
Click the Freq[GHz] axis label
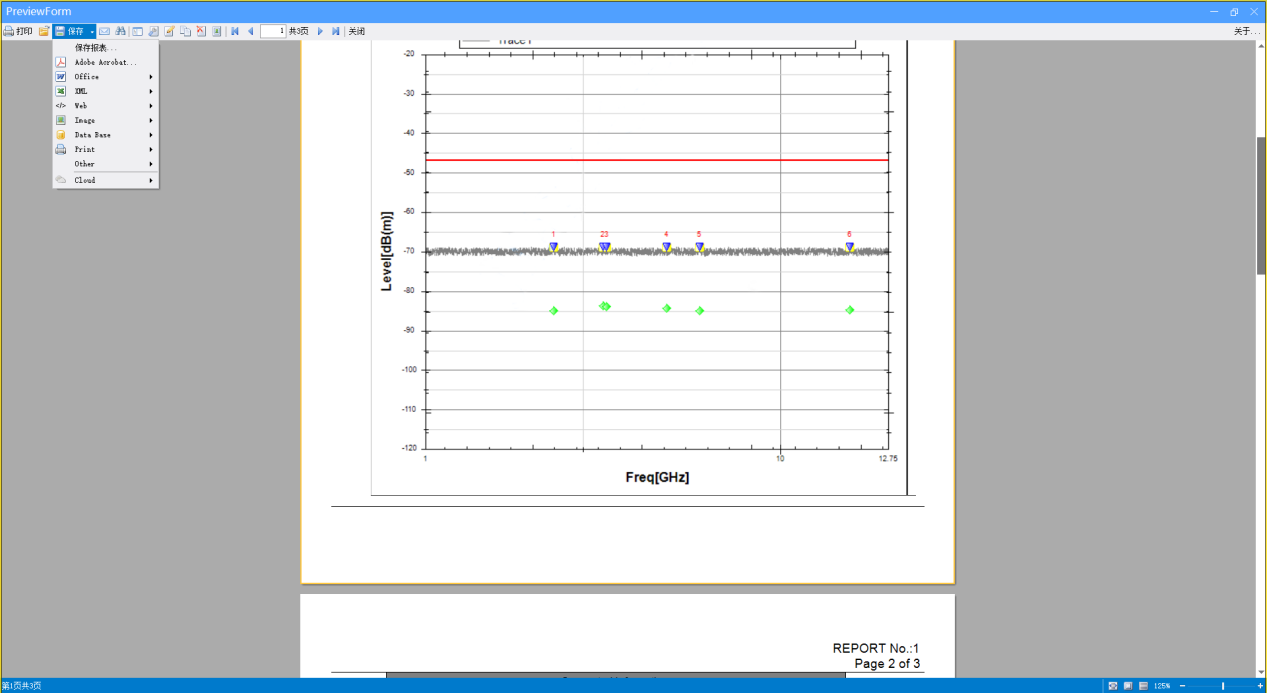[x=657, y=477]
